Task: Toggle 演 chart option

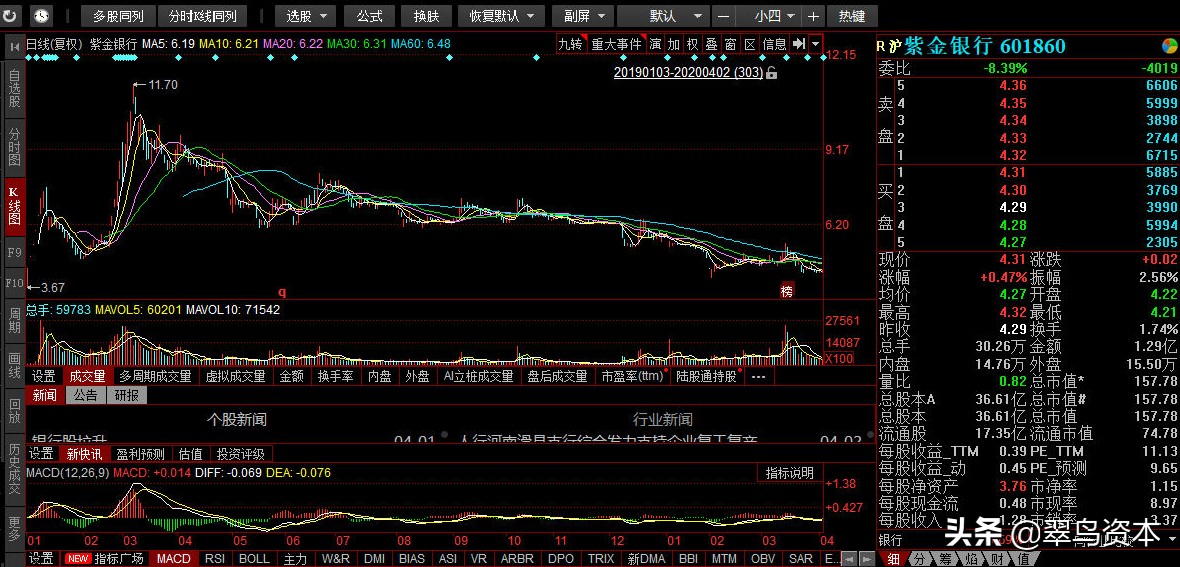Action: pos(655,44)
